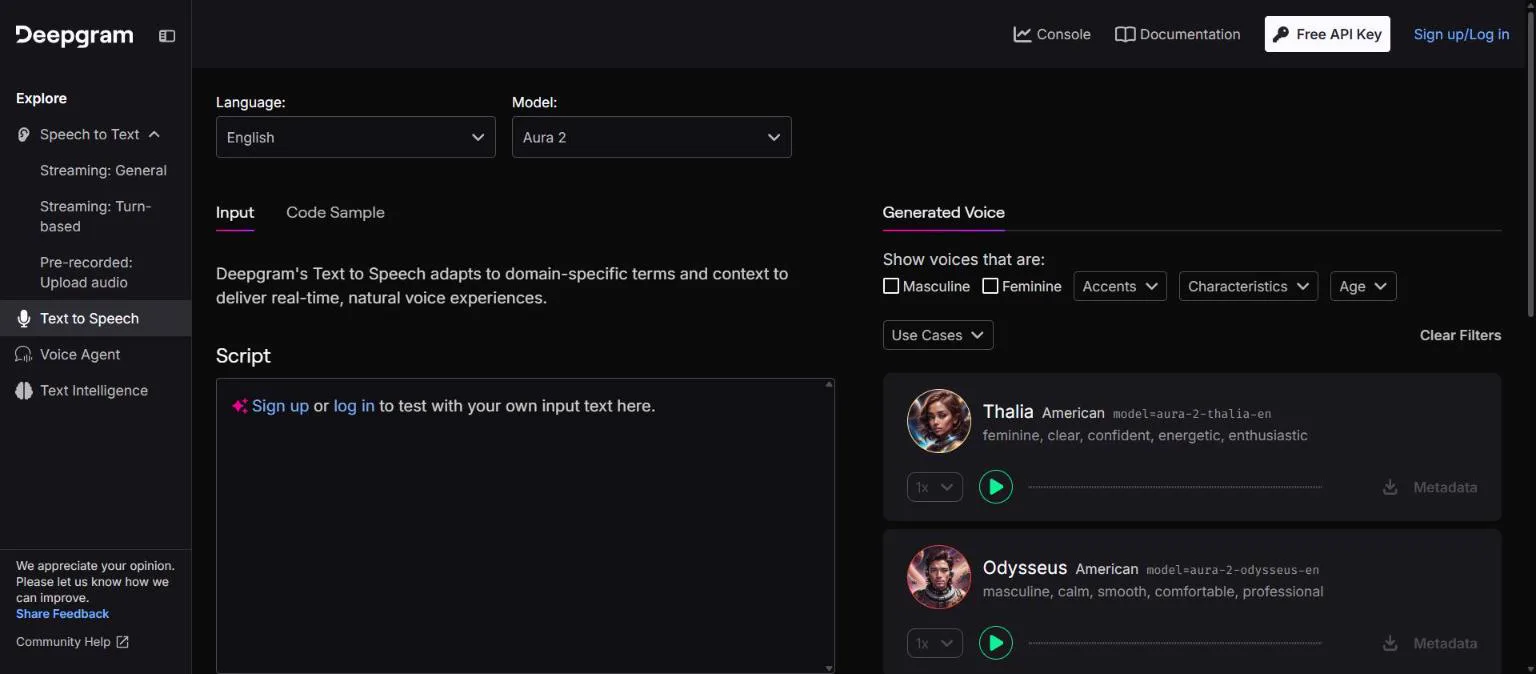Open the Community Help link
The width and height of the screenshot is (1536, 674).
click(72, 642)
